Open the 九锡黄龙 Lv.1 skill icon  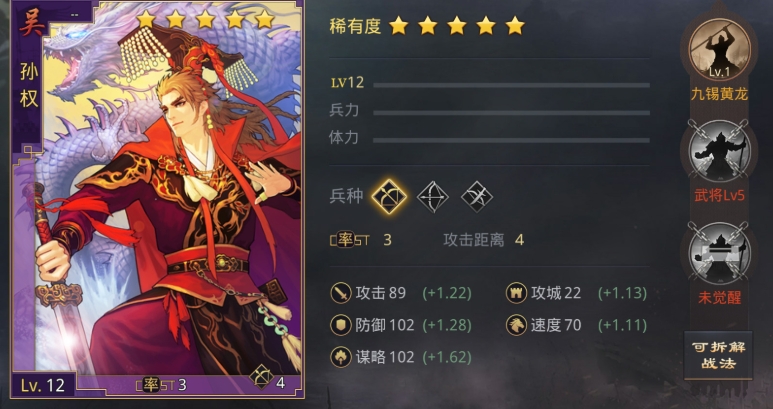point(719,49)
